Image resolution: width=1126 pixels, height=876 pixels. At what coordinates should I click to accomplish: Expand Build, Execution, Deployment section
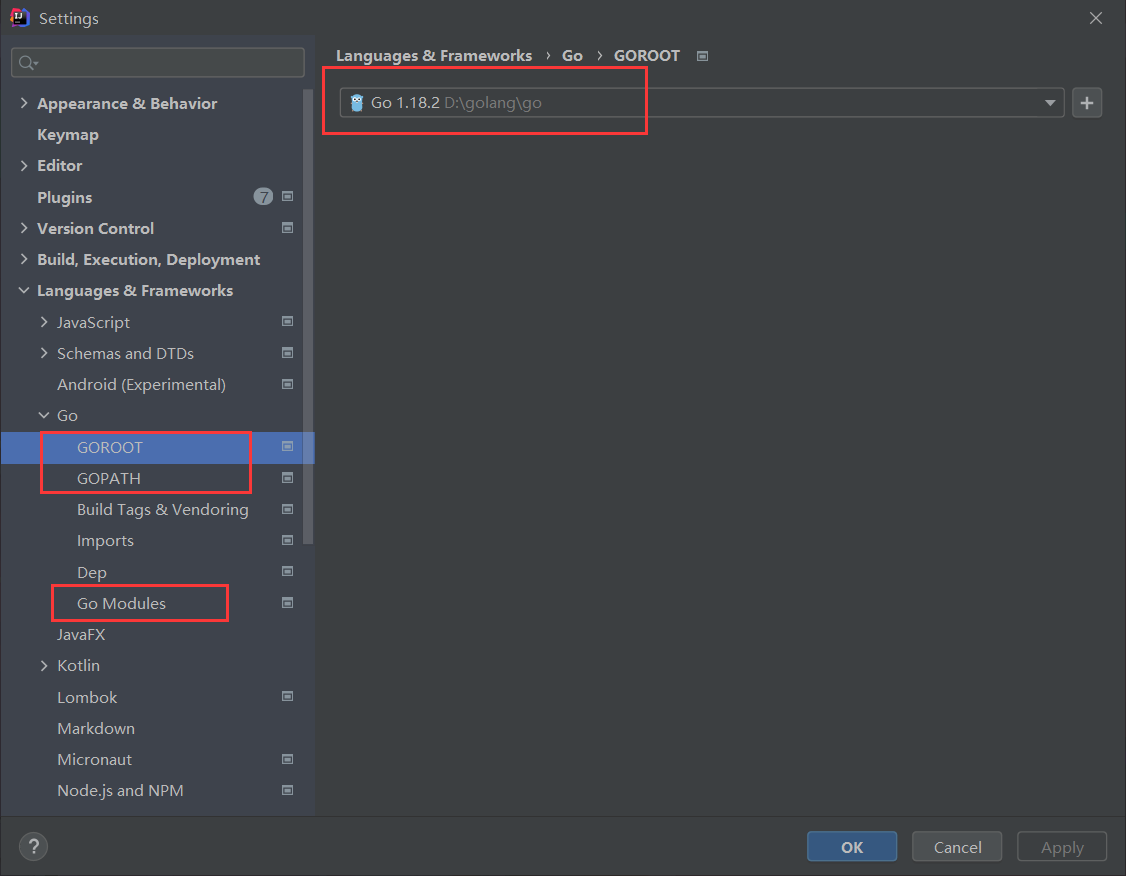pyautogui.click(x=24, y=259)
